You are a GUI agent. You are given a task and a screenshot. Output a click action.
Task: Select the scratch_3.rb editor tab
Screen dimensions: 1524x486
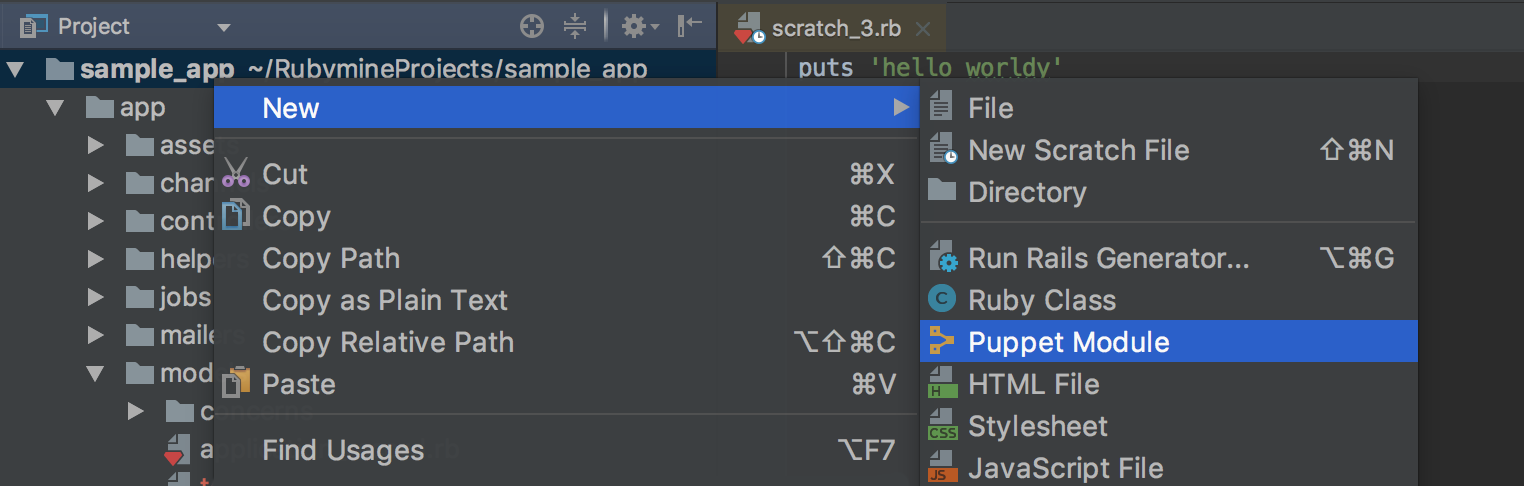[x=832, y=28]
